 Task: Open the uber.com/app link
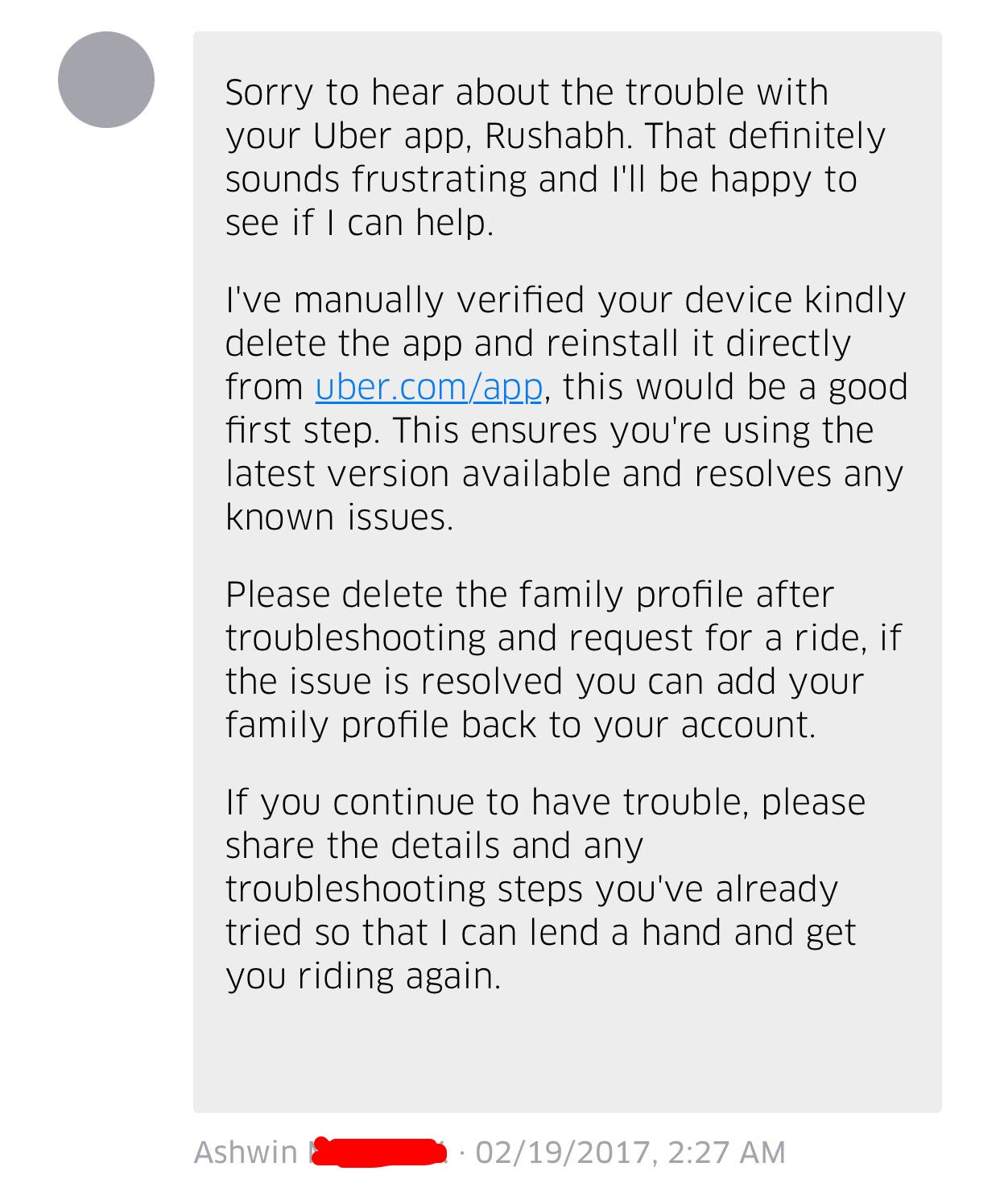click(429, 387)
